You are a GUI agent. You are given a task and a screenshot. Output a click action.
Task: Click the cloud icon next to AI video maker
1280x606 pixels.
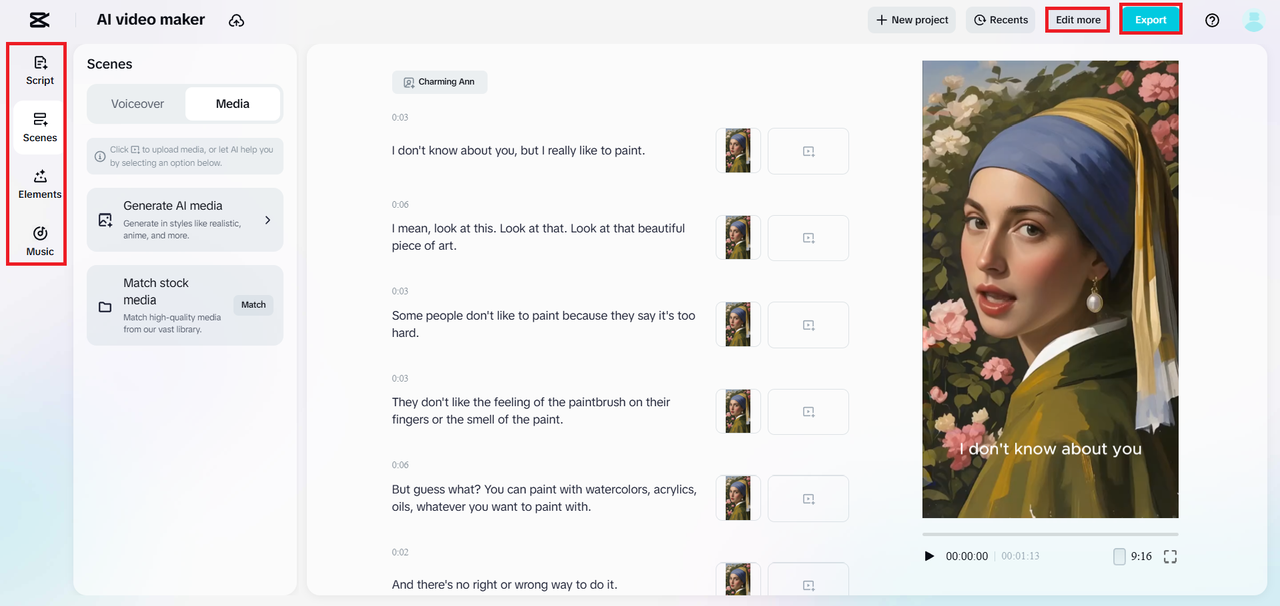(236, 19)
